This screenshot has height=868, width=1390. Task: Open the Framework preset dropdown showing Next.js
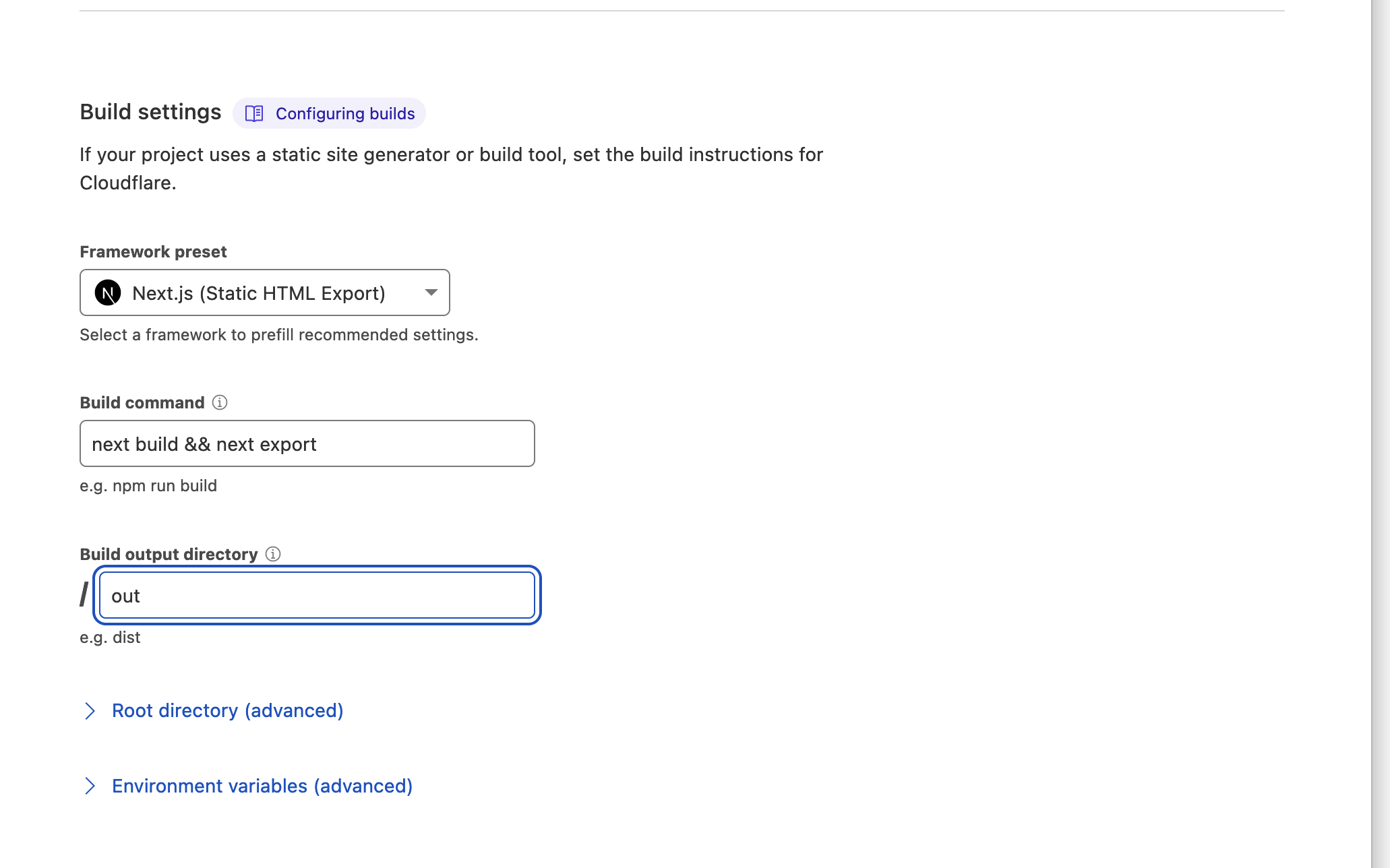[x=264, y=292]
